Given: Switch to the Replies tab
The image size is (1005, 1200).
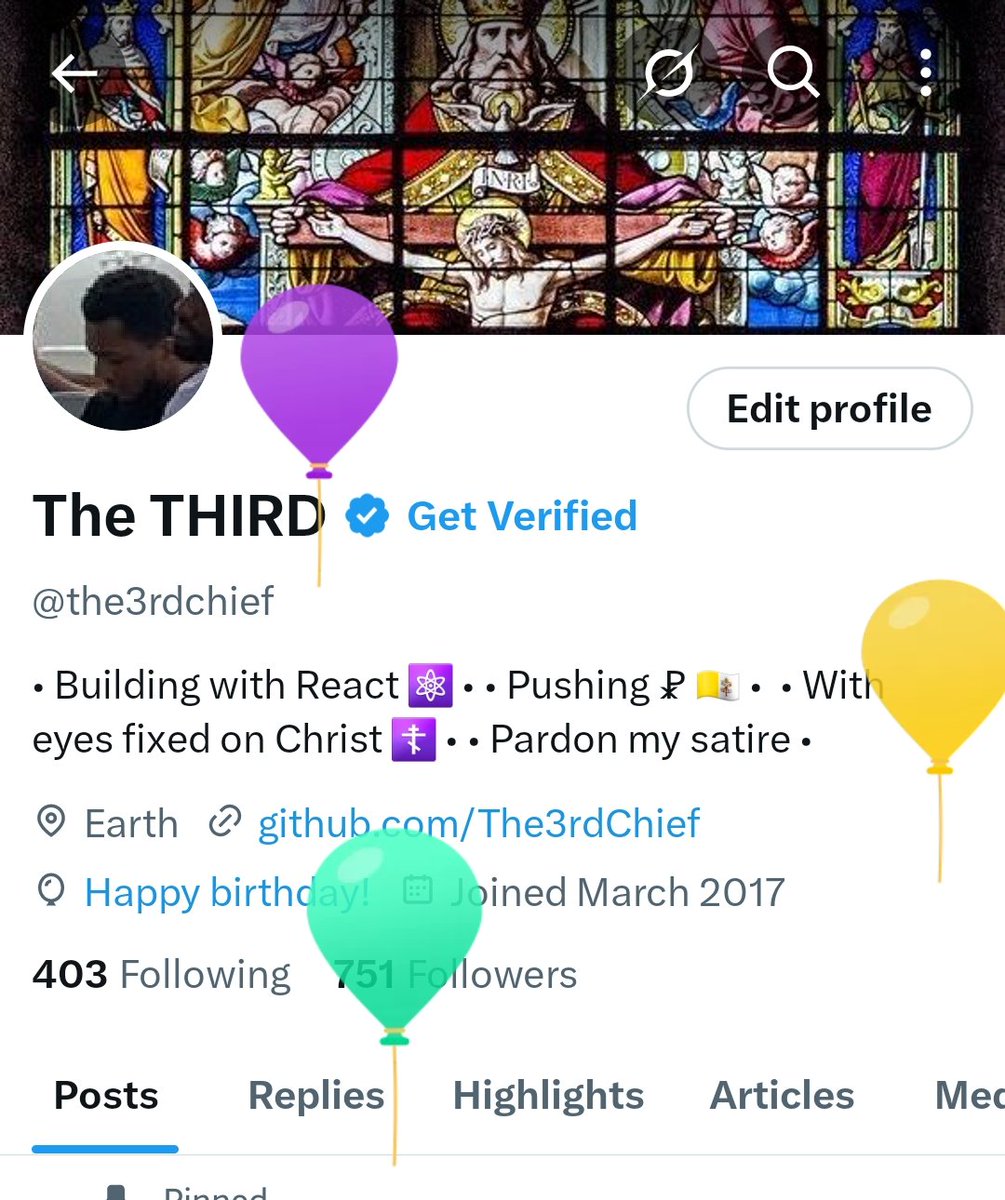Looking at the screenshot, I should tap(316, 1096).
